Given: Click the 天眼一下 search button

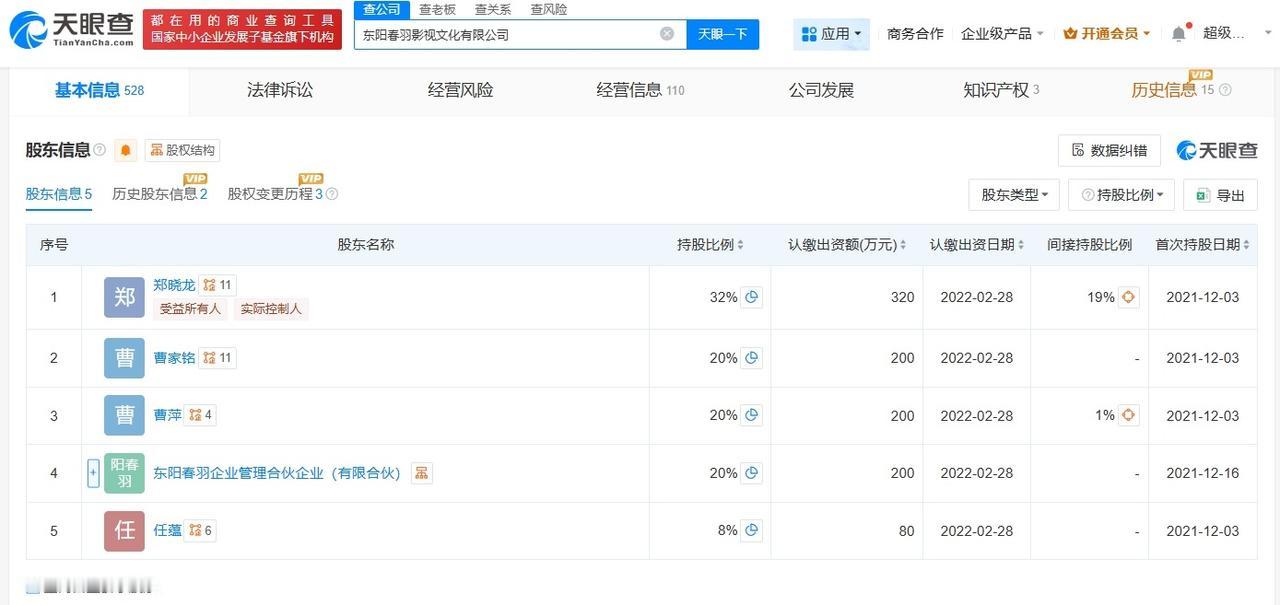Looking at the screenshot, I should (x=722, y=34).
